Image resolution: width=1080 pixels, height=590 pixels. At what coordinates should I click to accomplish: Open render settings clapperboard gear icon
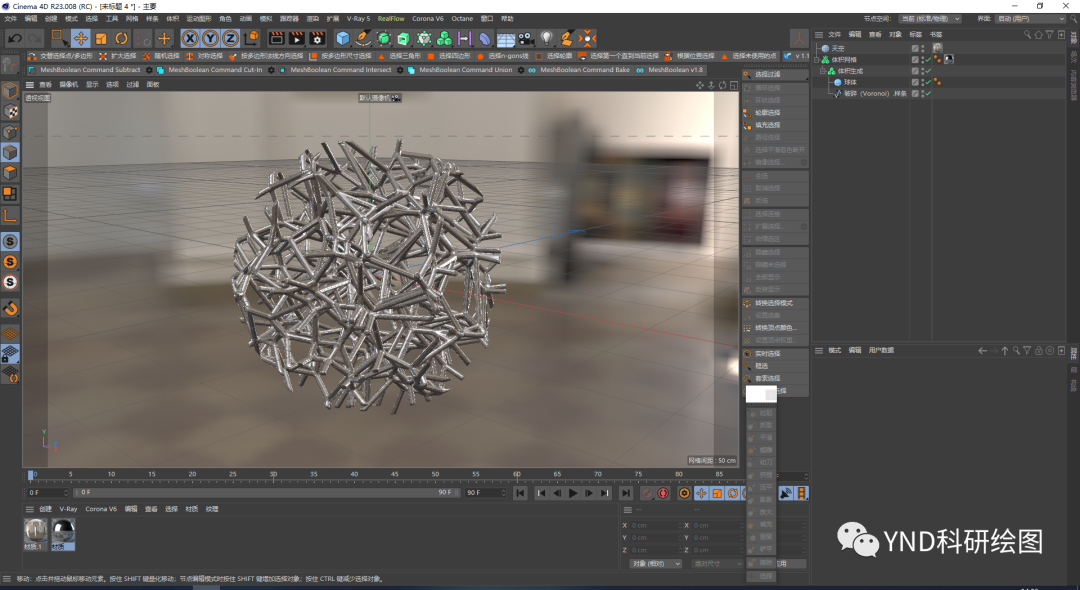318,39
